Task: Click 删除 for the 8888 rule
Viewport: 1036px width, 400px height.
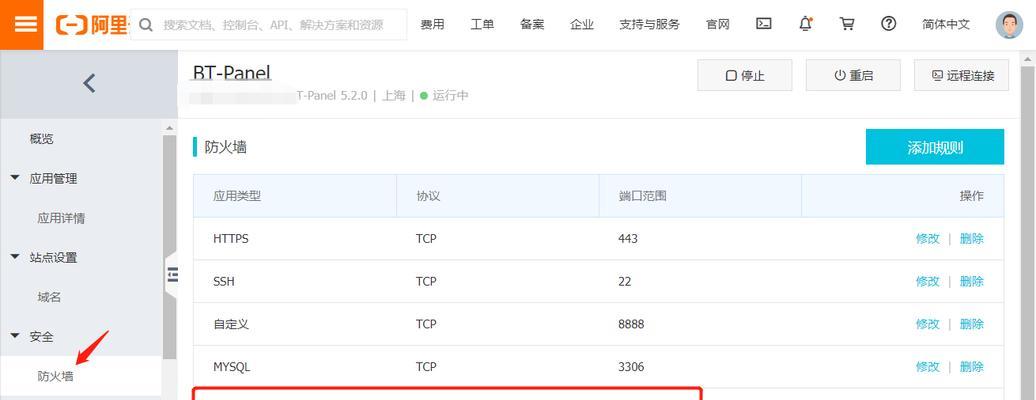Action: point(971,324)
